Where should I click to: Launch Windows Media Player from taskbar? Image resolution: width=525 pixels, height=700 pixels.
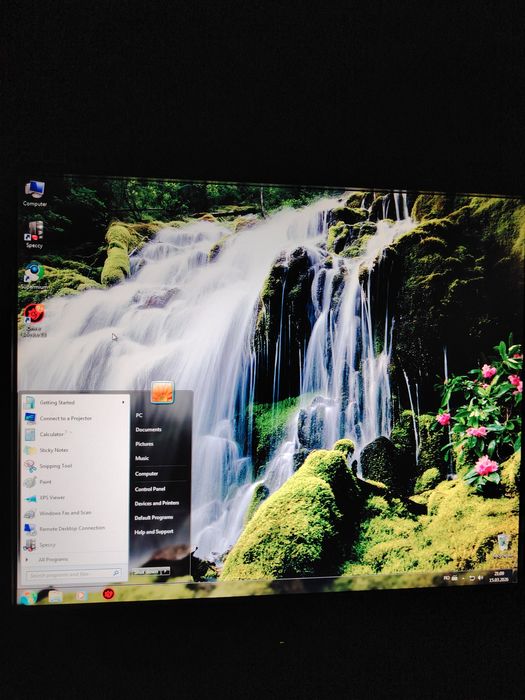click(81, 596)
